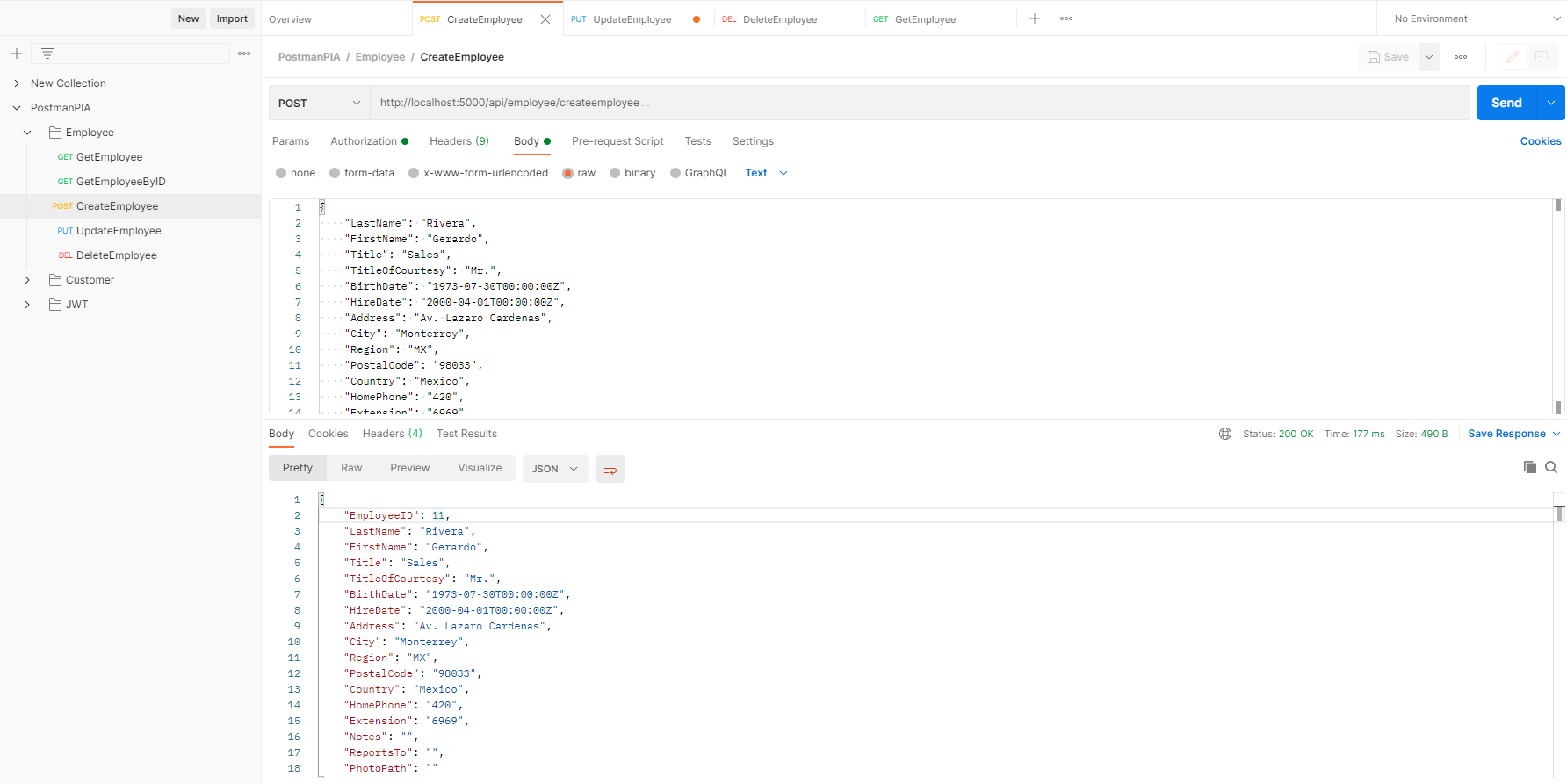Viewport: 1567px width, 784px height.
Task: Open the JSON response format dropdown
Action: coord(554,469)
